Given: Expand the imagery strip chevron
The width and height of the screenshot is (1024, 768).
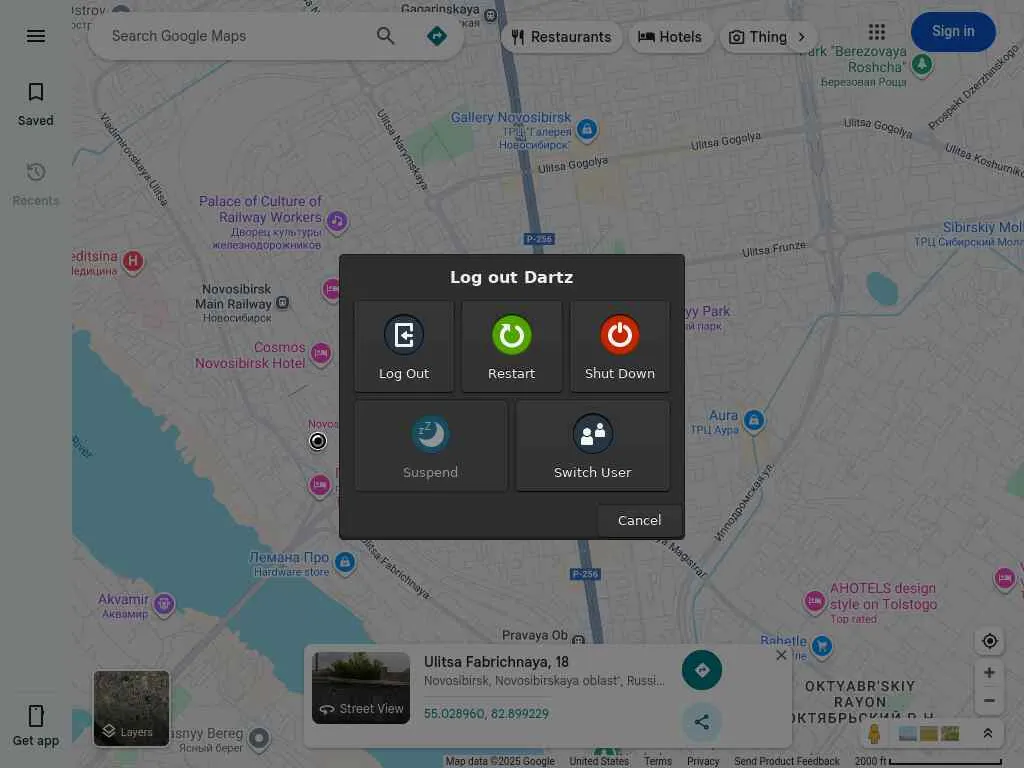Looking at the screenshot, I should [988, 733].
